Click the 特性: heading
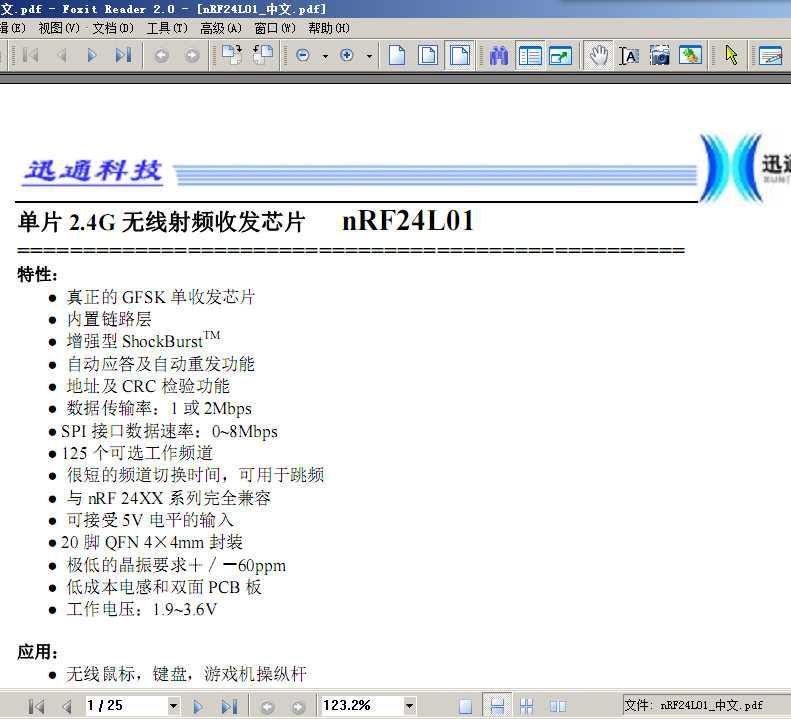This screenshot has height=719, width=791. [38, 274]
